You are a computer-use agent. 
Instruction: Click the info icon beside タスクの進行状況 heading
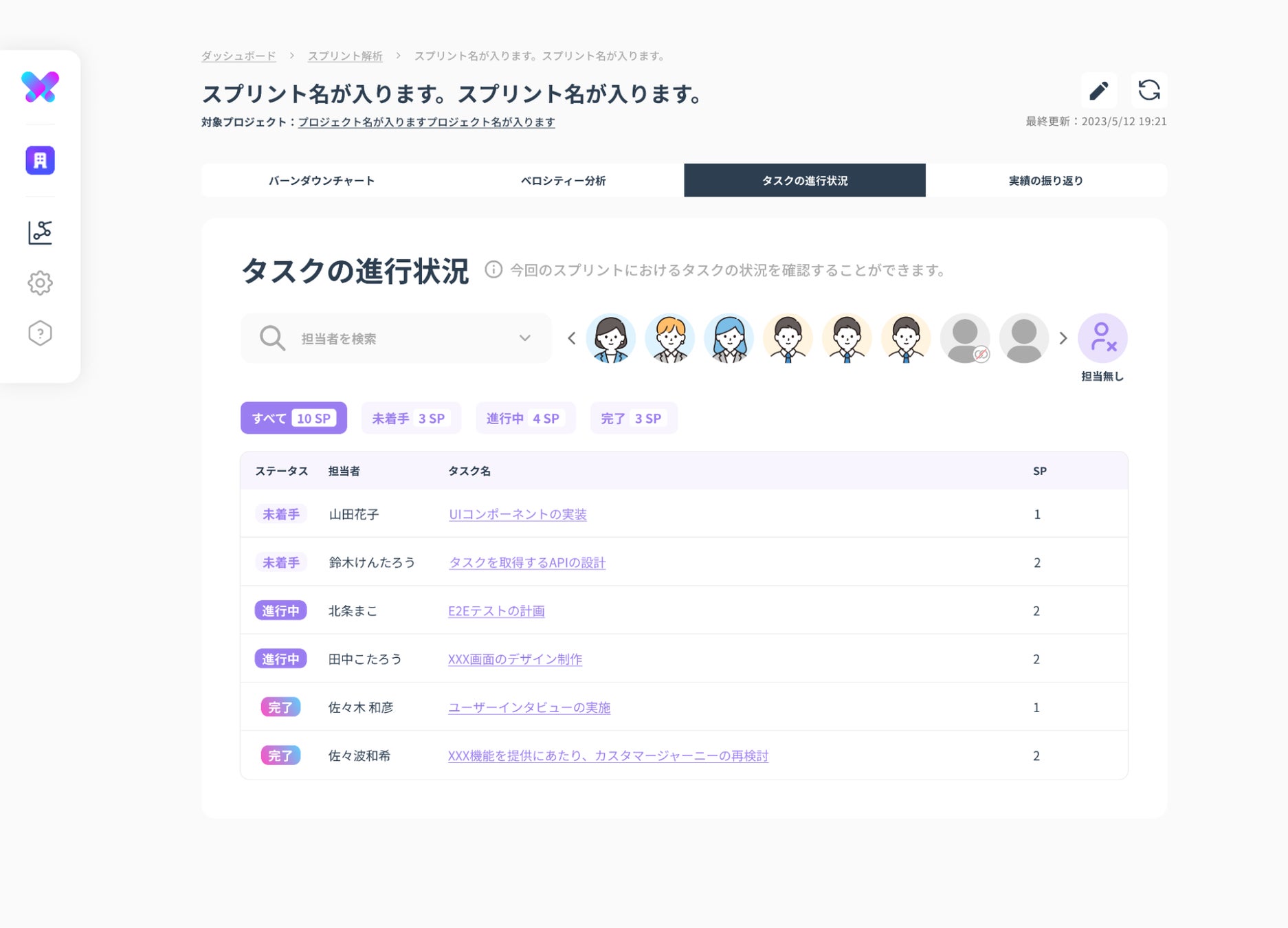[x=493, y=269]
